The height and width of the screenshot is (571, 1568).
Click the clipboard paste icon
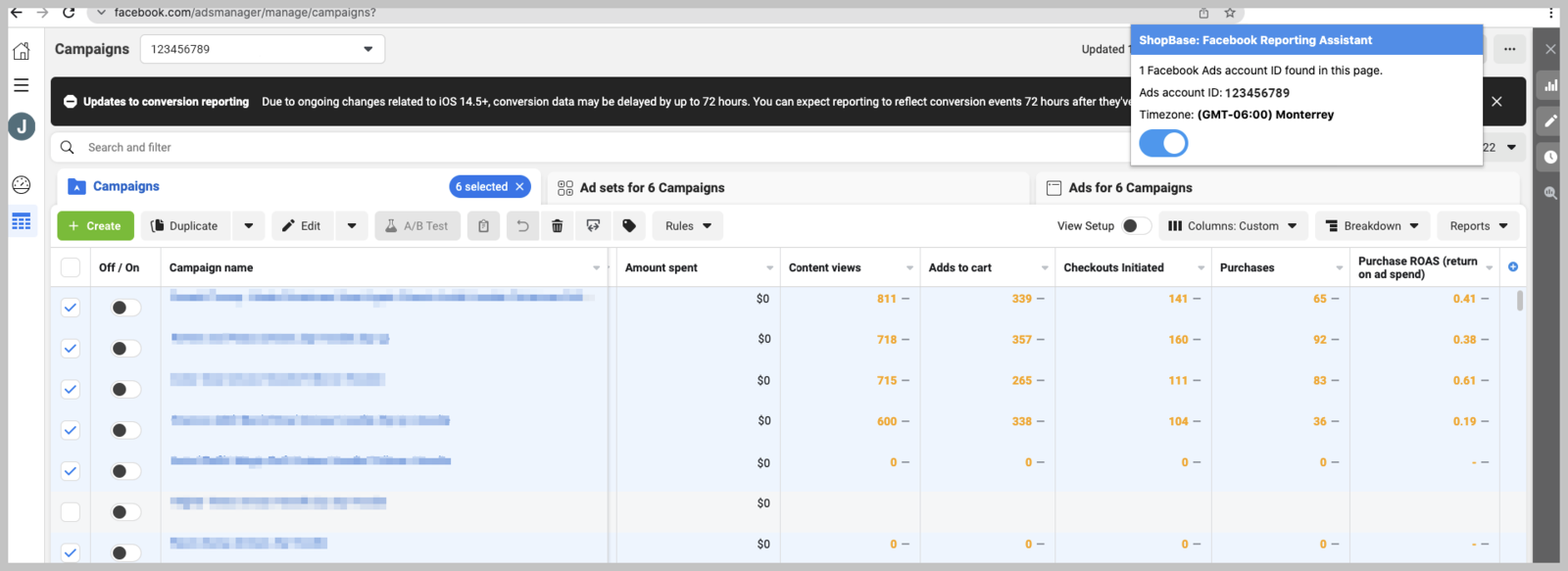click(483, 226)
